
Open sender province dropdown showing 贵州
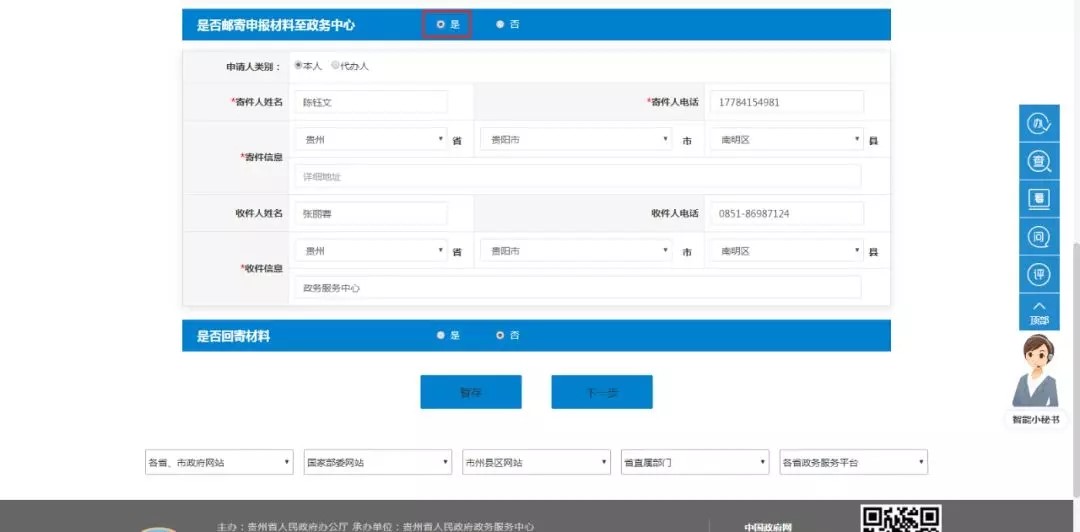pos(371,139)
